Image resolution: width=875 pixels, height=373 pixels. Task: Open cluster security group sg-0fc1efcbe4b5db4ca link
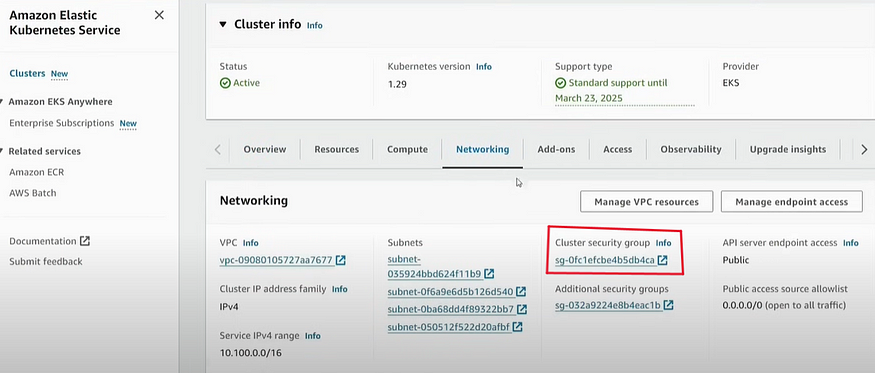point(605,260)
